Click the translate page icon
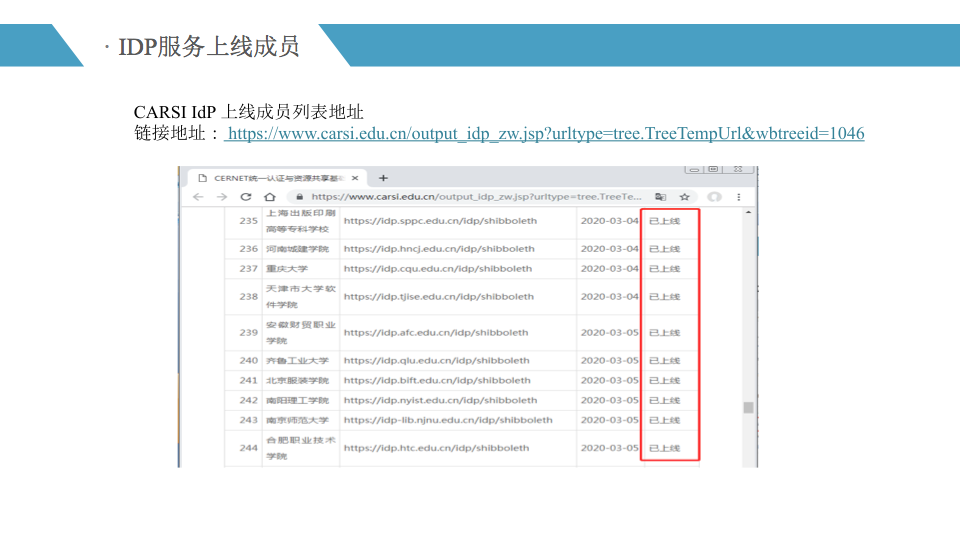960x540 pixels. pyautogui.click(x=660, y=197)
